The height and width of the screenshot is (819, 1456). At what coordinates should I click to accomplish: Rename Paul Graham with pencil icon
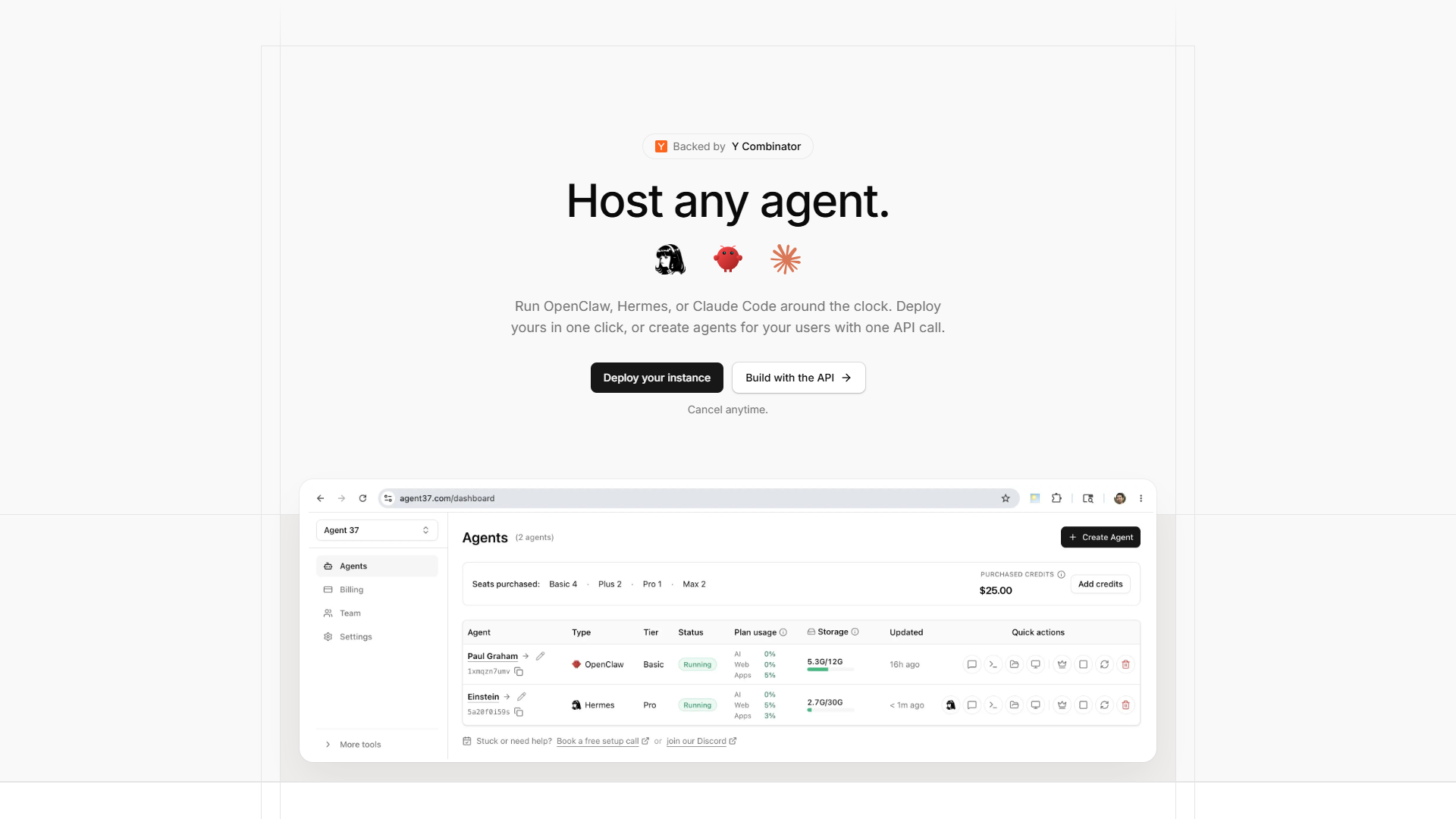pyautogui.click(x=540, y=656)
